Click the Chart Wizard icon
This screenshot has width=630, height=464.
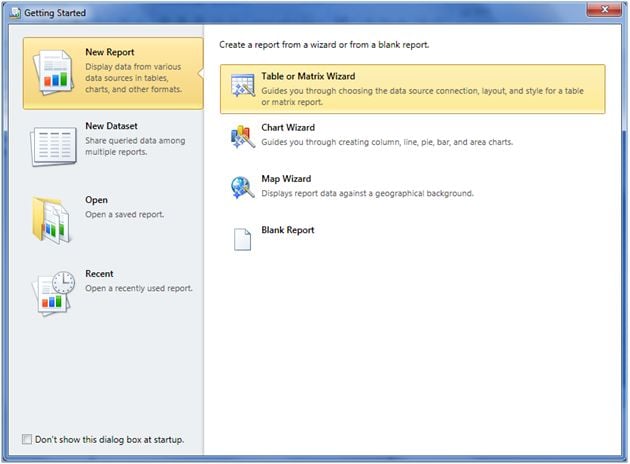pos(243,136)
